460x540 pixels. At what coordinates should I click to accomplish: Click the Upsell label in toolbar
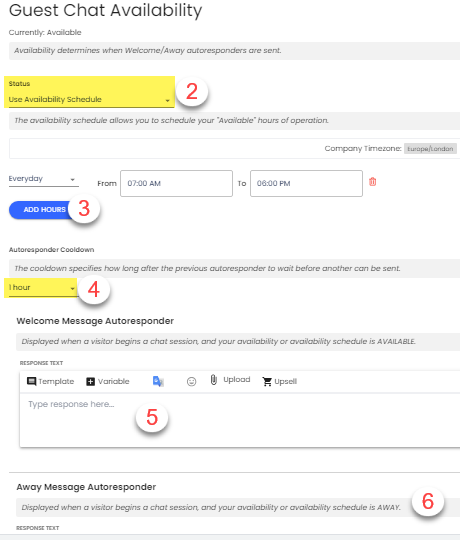pyautogui.click(x=285, y=382)
